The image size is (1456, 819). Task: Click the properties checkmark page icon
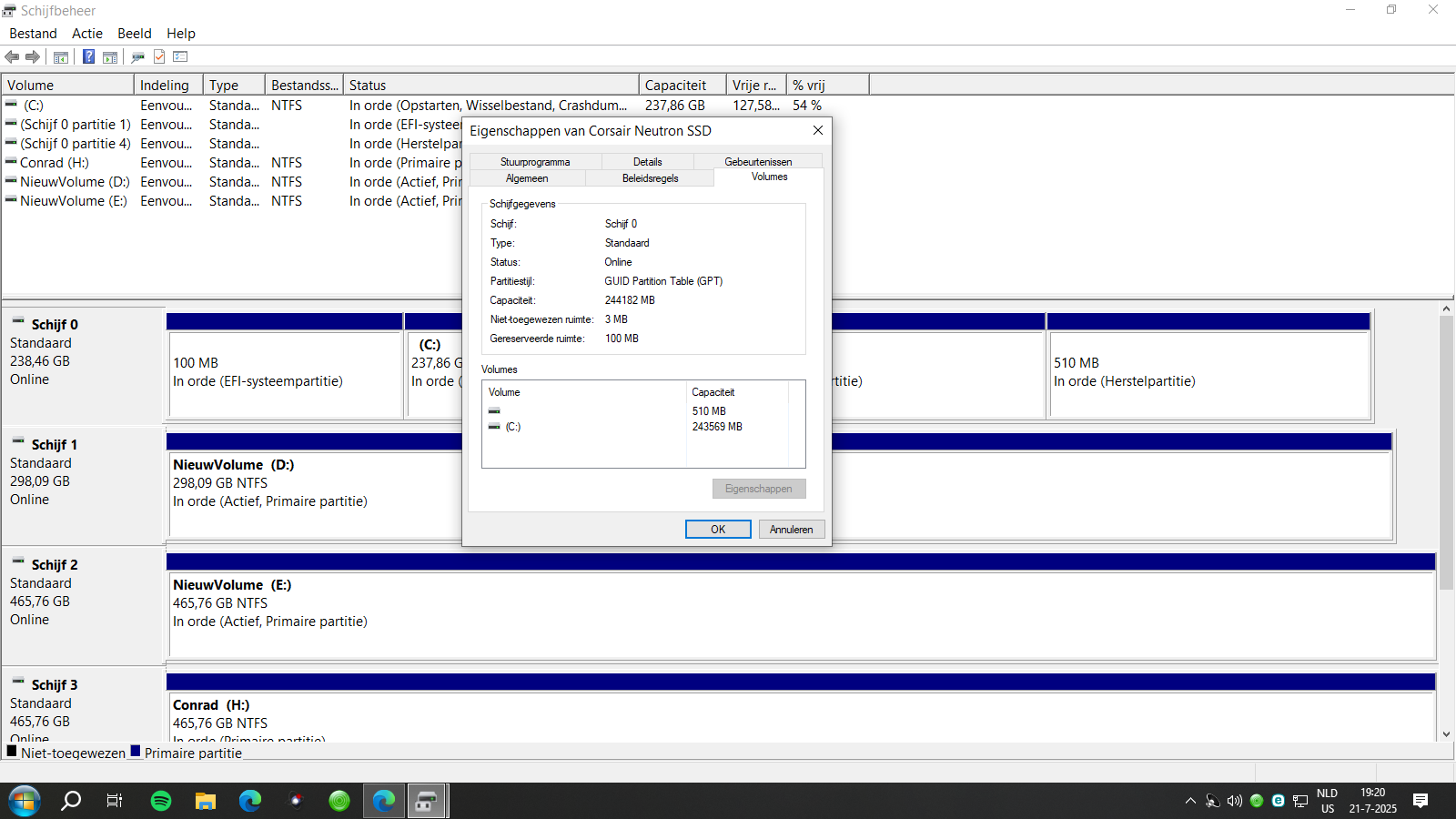[159, 57]
